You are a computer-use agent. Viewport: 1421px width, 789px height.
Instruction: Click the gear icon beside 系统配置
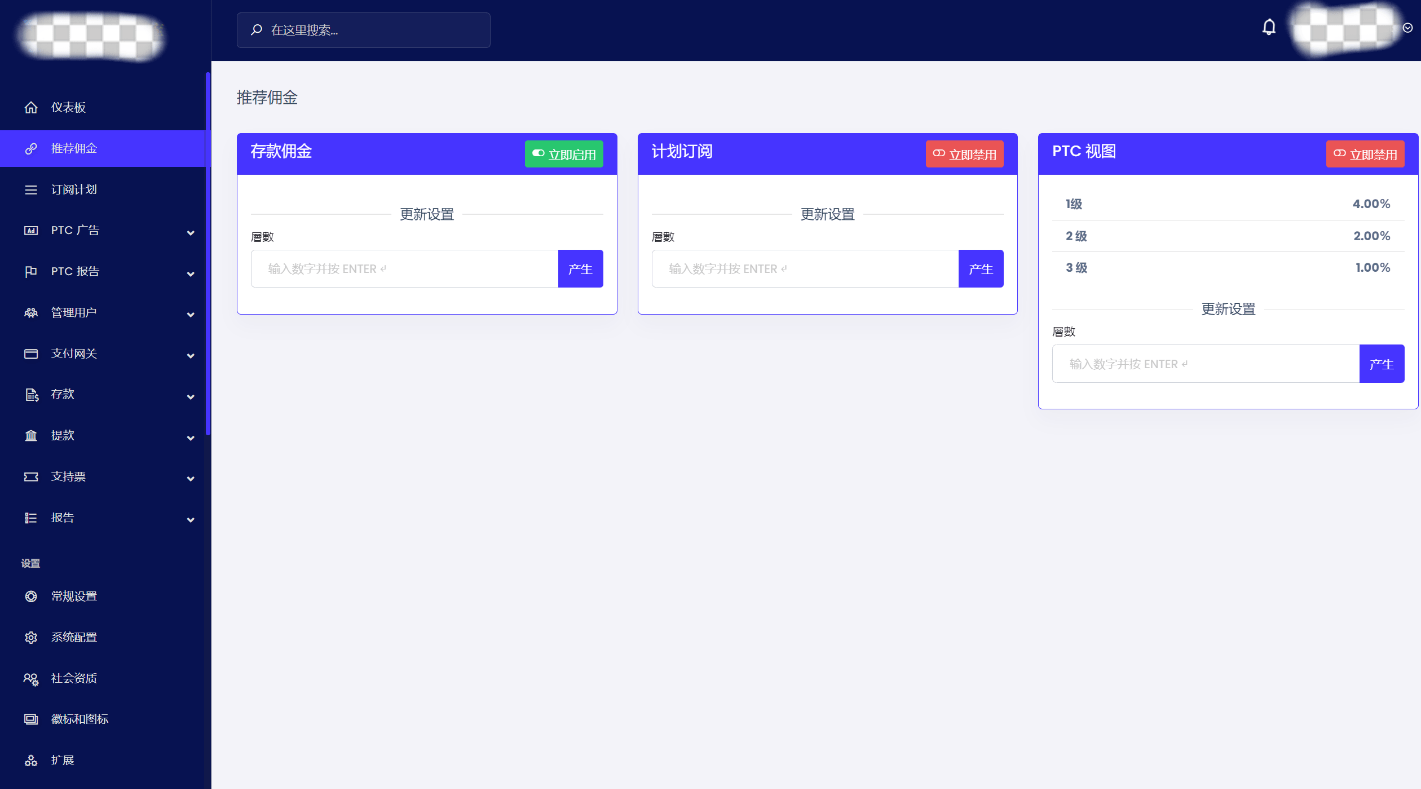point(31,638)
